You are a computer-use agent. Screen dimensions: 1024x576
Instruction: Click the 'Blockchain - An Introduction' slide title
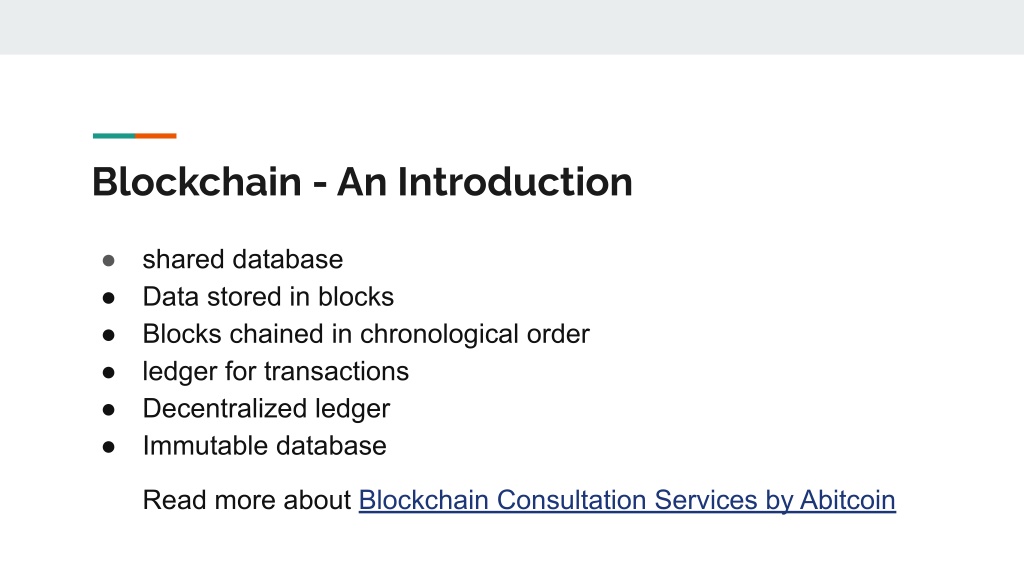click(362, 182)
